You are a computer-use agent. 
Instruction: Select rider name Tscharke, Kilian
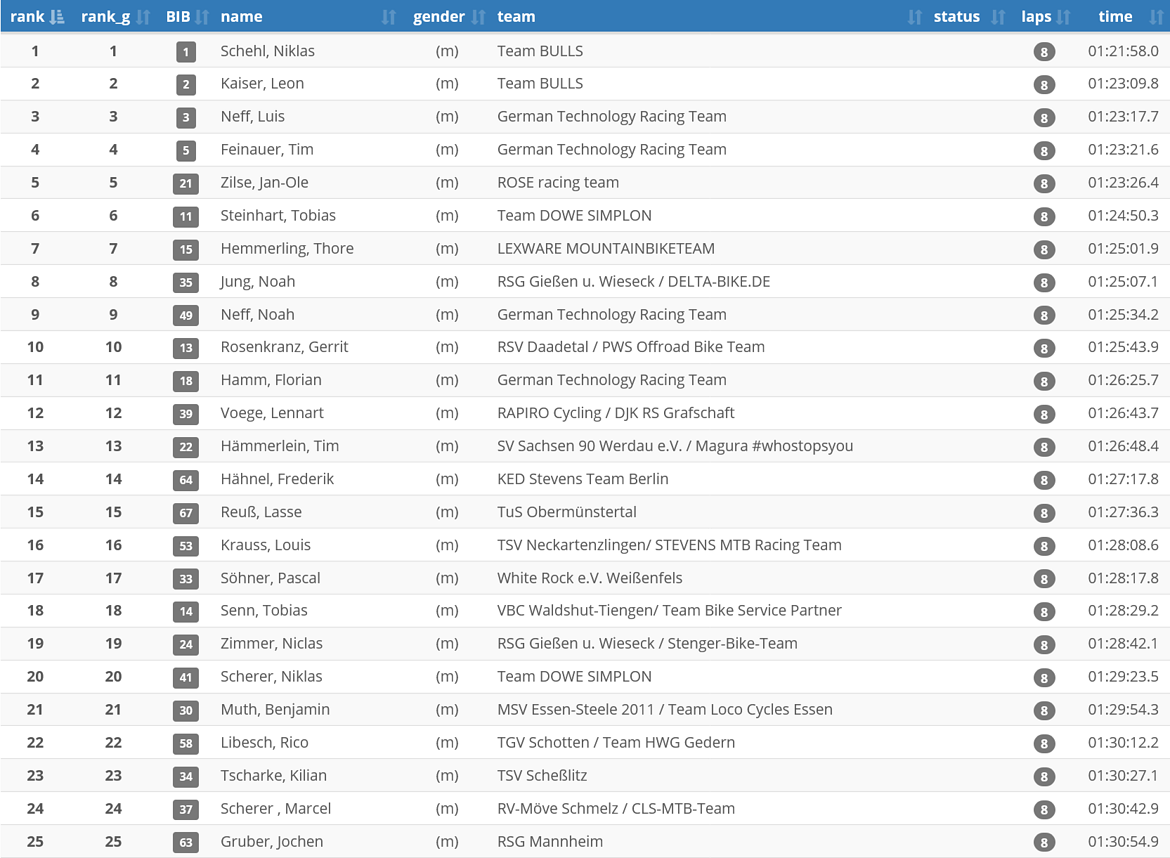(x=273, y=775)
